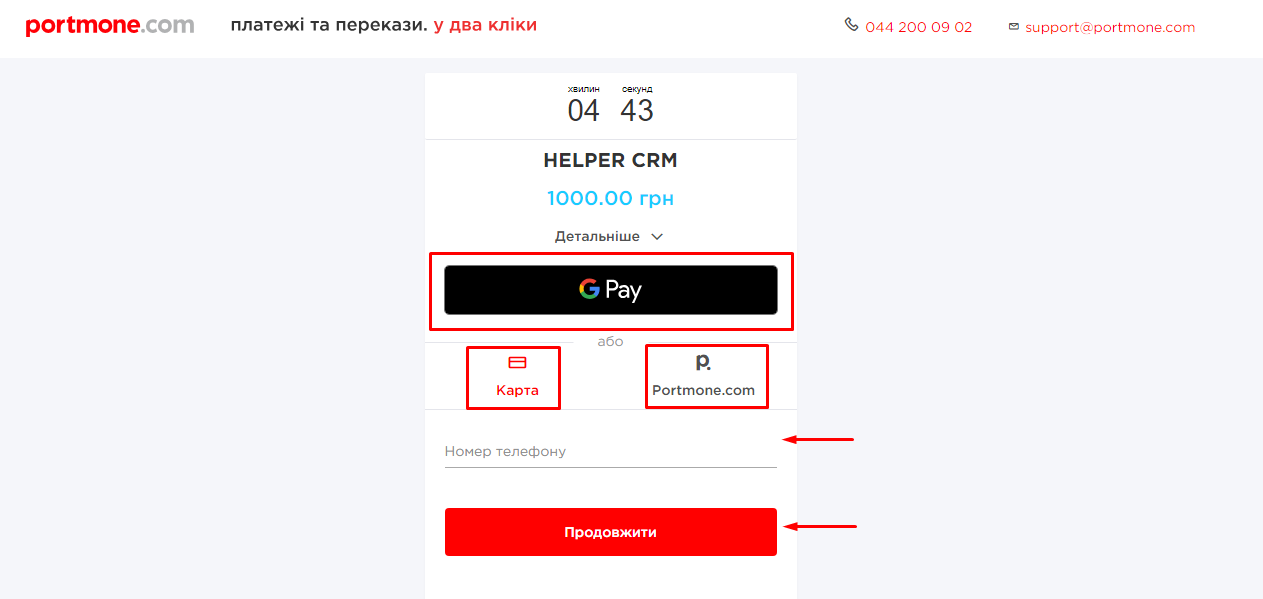Screen dimensions: 1263x599
Task: Click the minutes countdown value 04
Action: pos(583,111)
